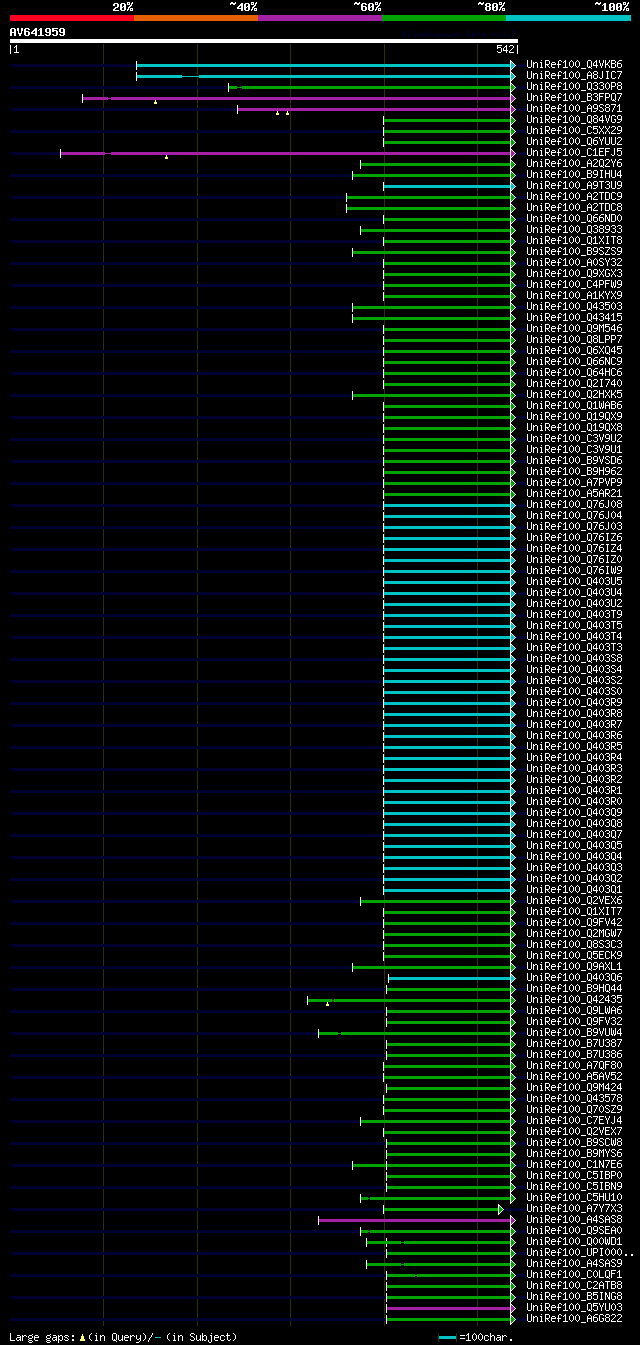The height and width of the screenshot is (1345, 640).
Task: Select hit label UniRef100_Q1WAB6
Action: point(574,406)
